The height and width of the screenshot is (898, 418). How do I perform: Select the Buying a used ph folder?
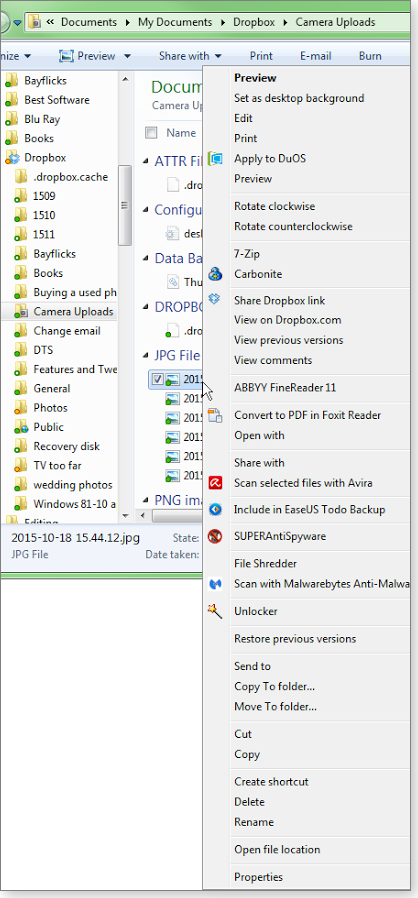(x=75, y=292)
